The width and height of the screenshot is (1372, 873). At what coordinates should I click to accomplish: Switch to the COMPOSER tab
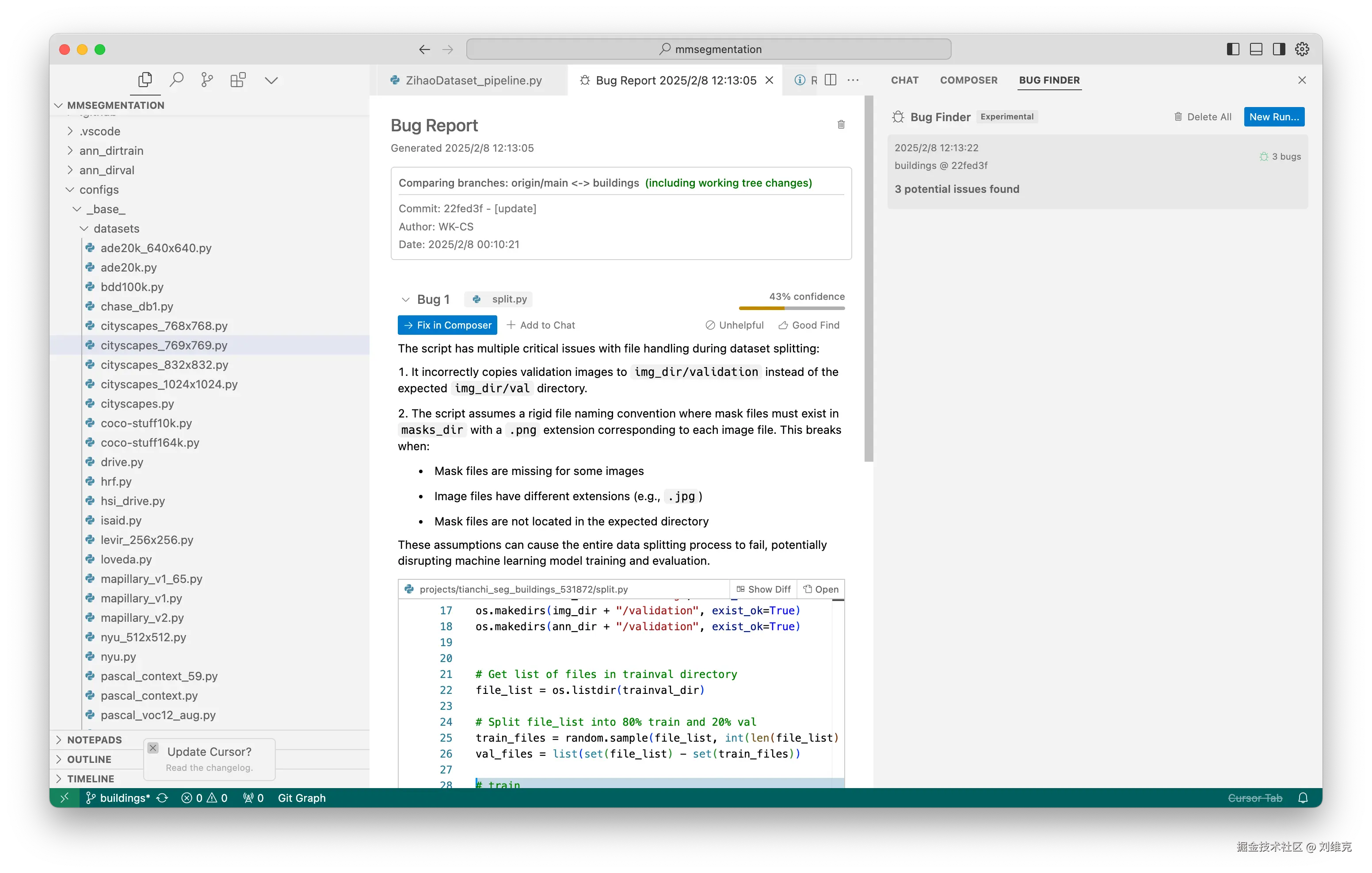[x=968, y=80]
